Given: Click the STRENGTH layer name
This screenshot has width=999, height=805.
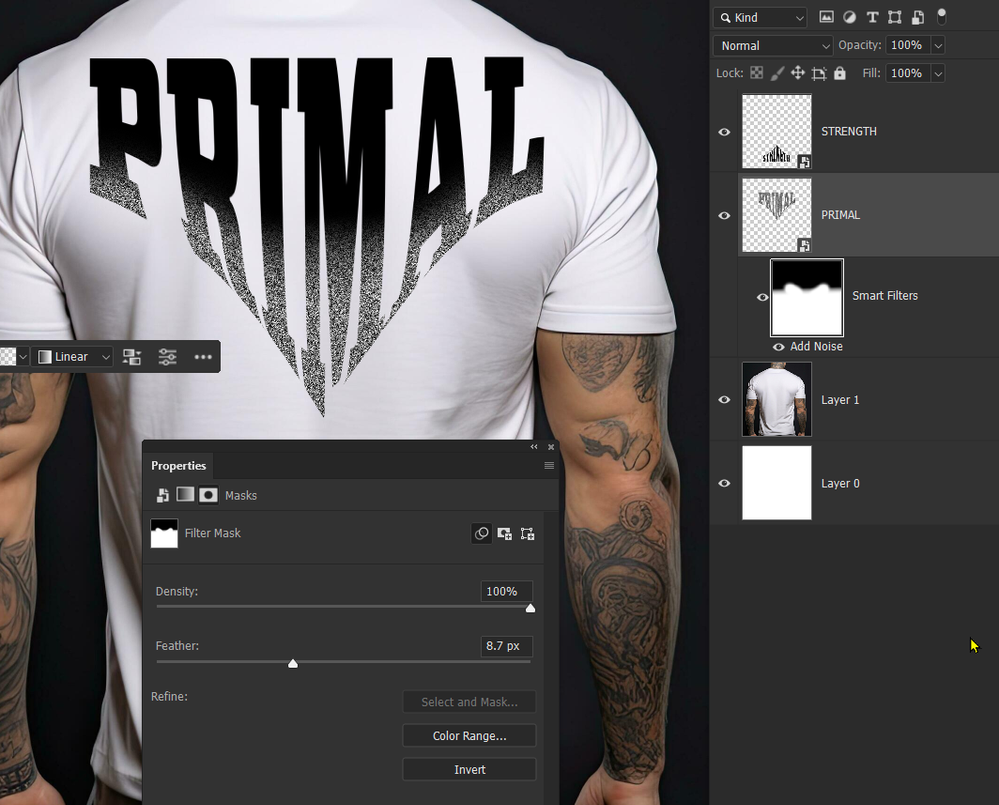Looking at the screenshot, I should (x=849, y=131).
